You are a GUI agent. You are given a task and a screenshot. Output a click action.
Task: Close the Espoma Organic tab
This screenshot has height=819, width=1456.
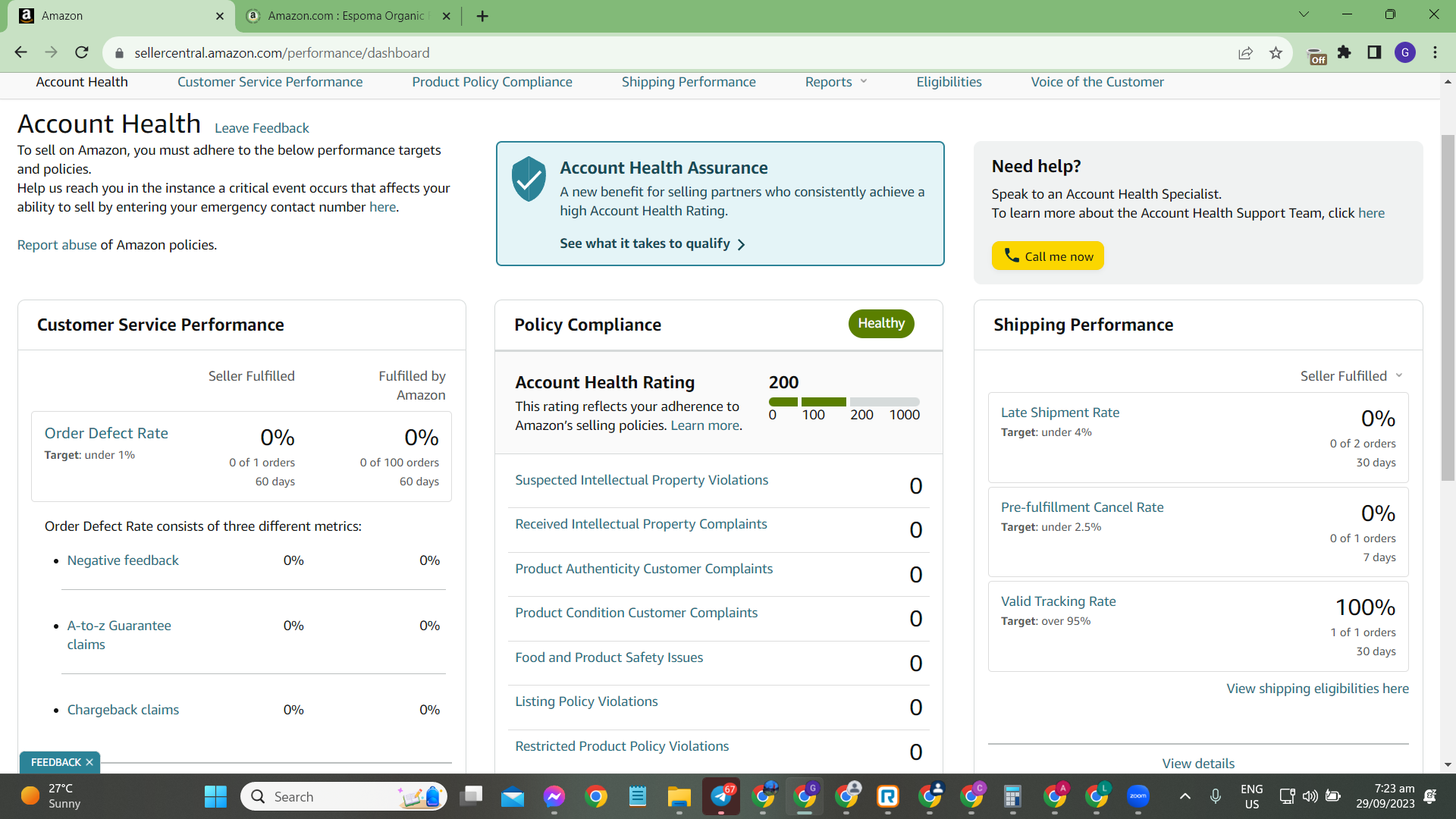pyautogui.click(x=446, y=16)
